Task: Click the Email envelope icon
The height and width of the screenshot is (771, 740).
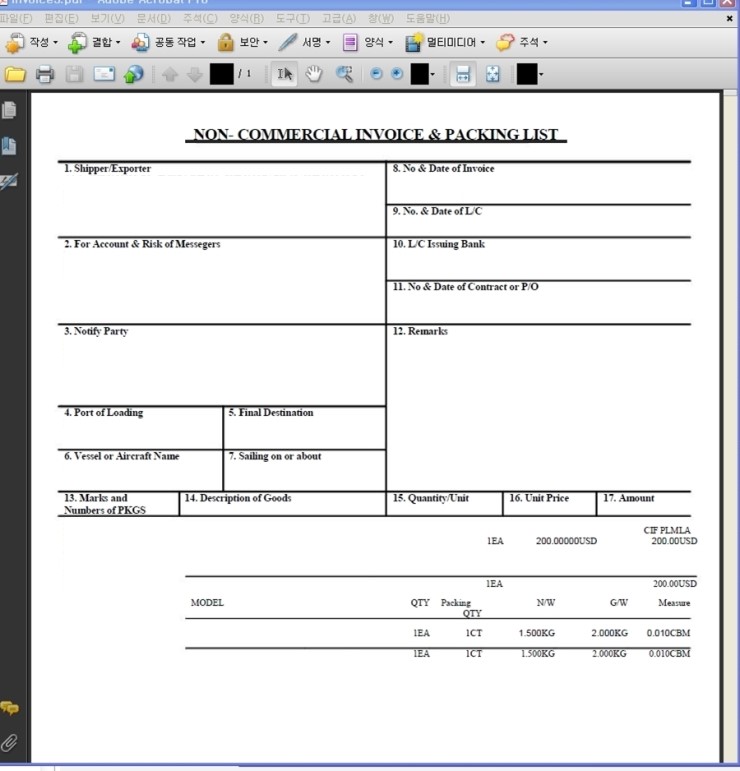Action: 104,74
